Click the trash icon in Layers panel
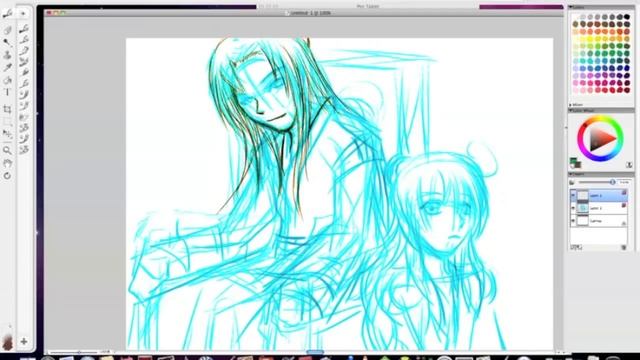 (x=624, y=247)
